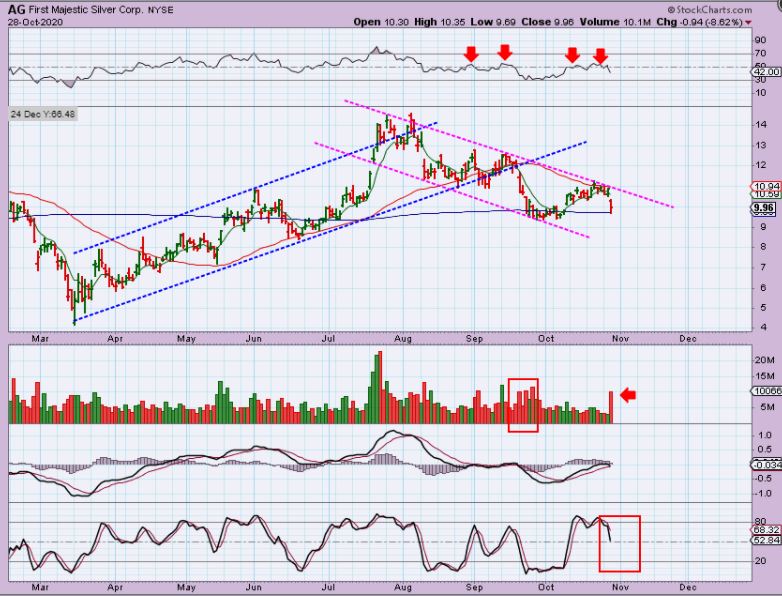Click Nov on the price panel axis
The width and height of the screenshot is (782, 596).
tap(620, 339)
